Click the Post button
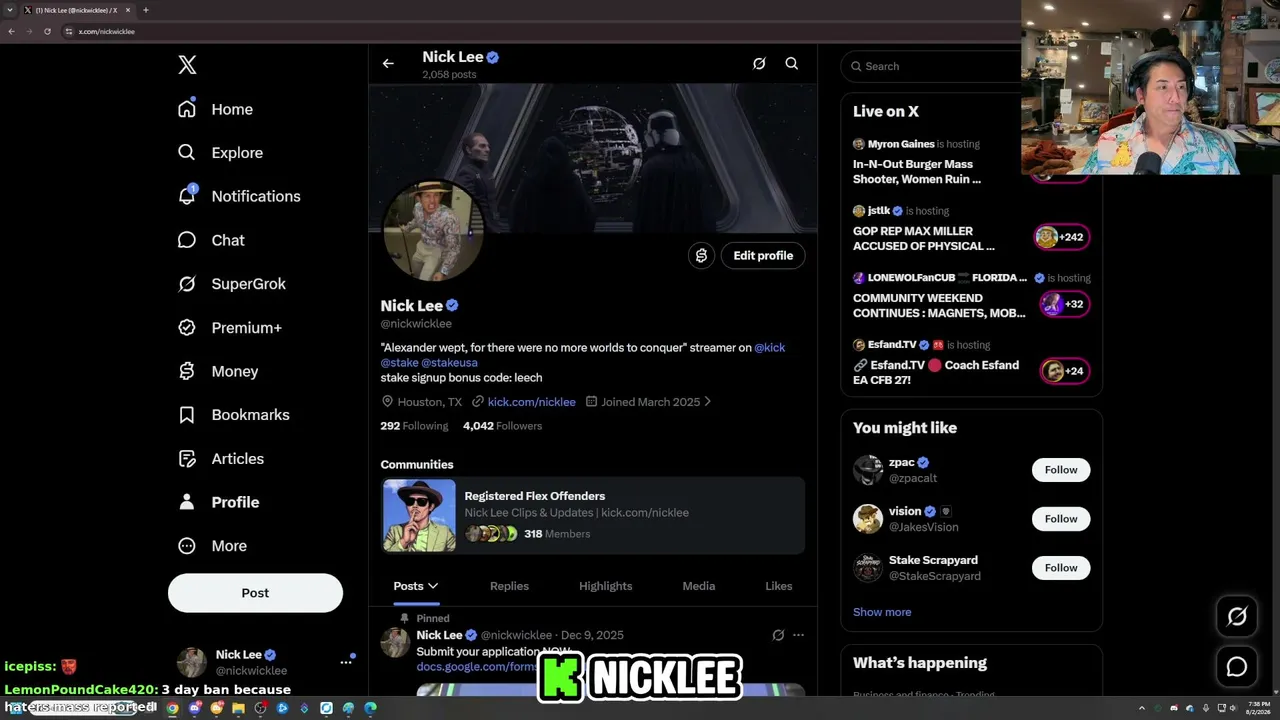This screenshot has height=720, width=1280. tap(255, 593)
